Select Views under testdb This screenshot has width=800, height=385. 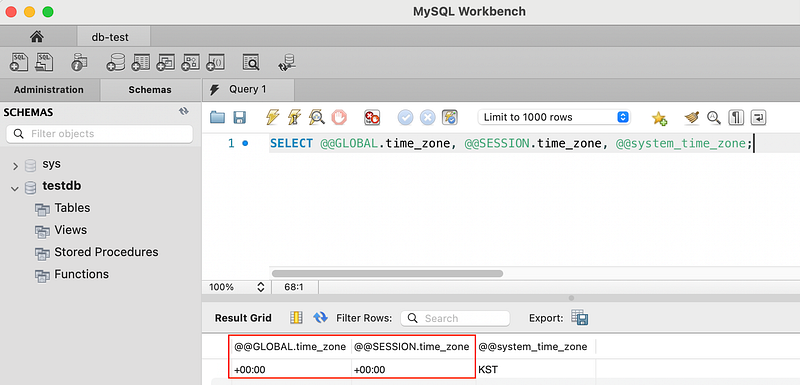pos(70,230)
